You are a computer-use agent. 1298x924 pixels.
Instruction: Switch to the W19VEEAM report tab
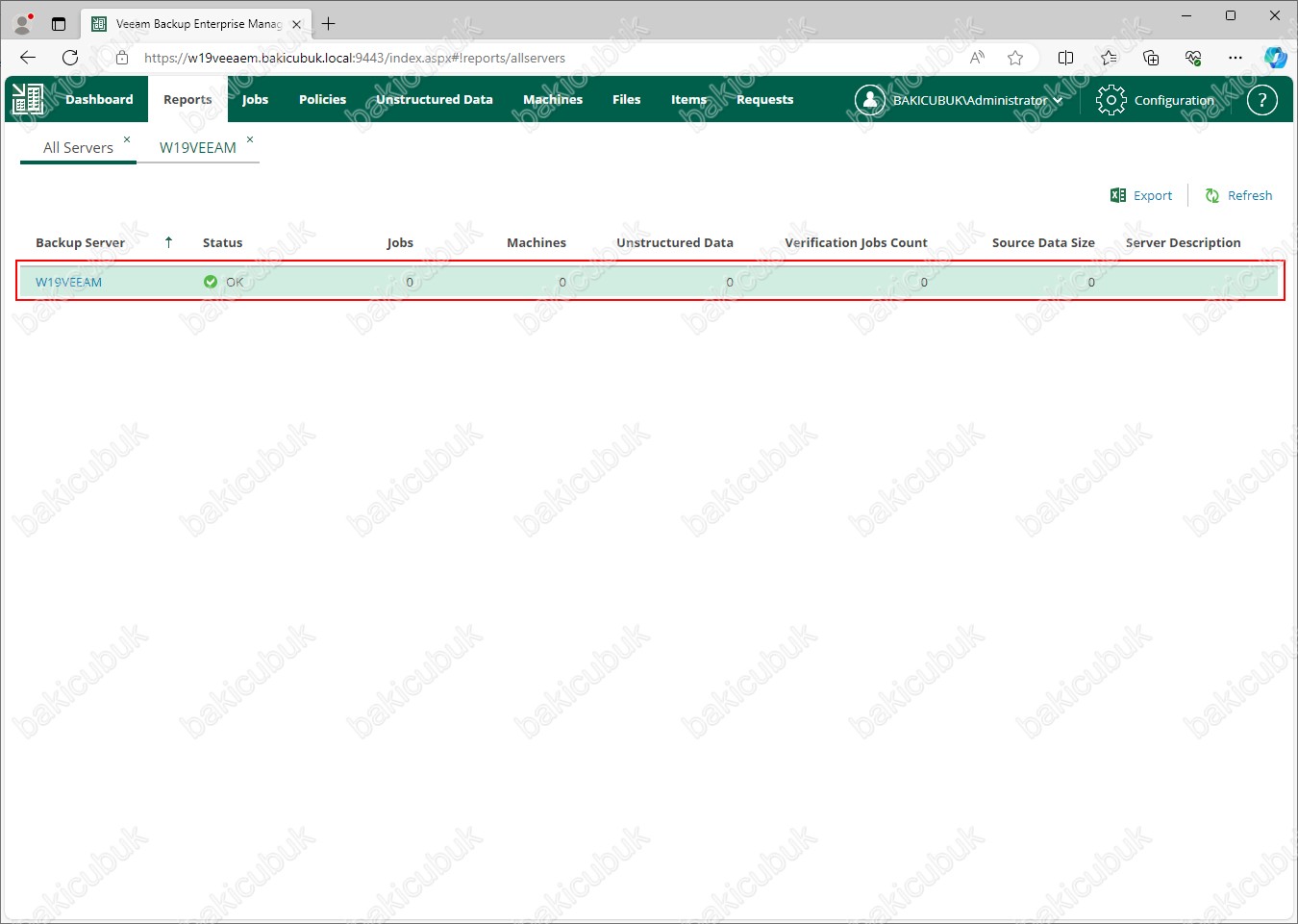click(x=198, y=147)
